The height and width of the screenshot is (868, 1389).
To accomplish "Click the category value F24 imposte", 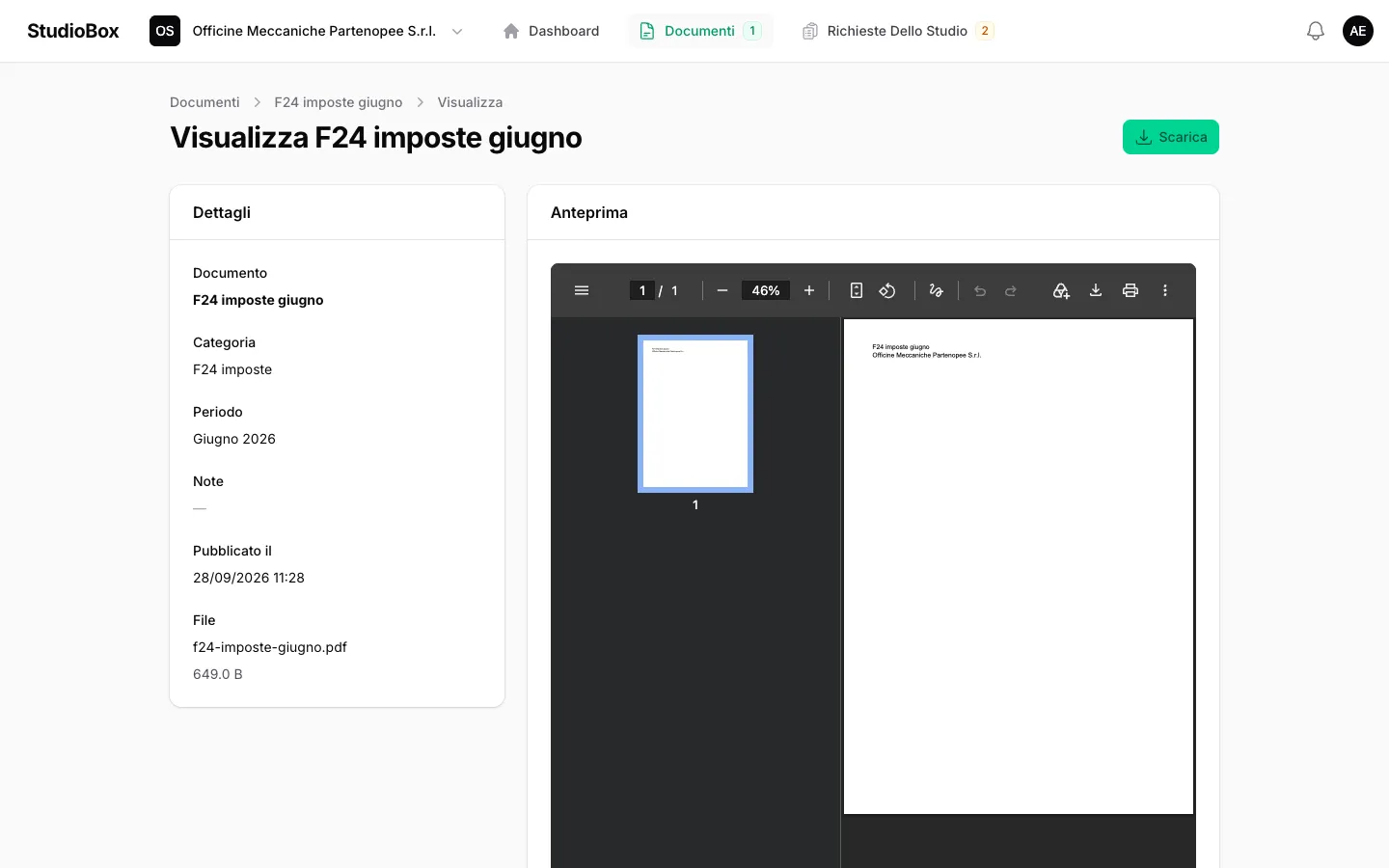I will coord(232,369).
